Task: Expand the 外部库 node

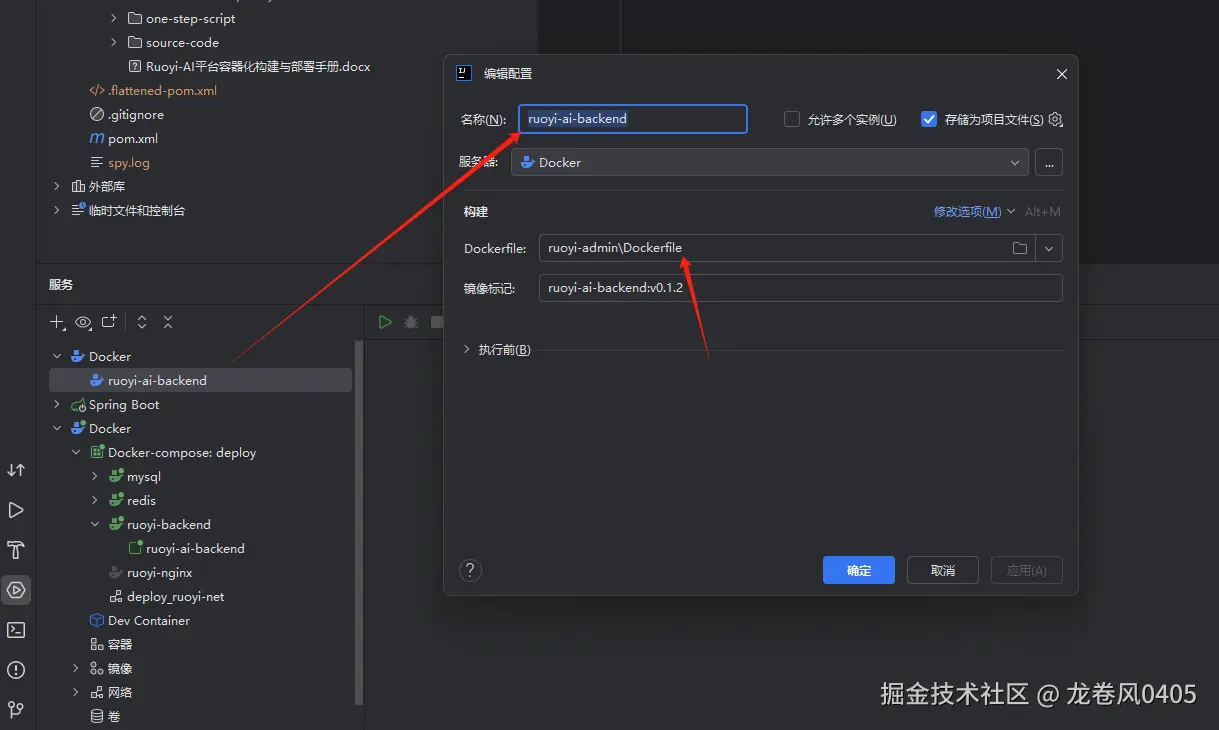Action: pyautogui.click(x=57, y=186)
